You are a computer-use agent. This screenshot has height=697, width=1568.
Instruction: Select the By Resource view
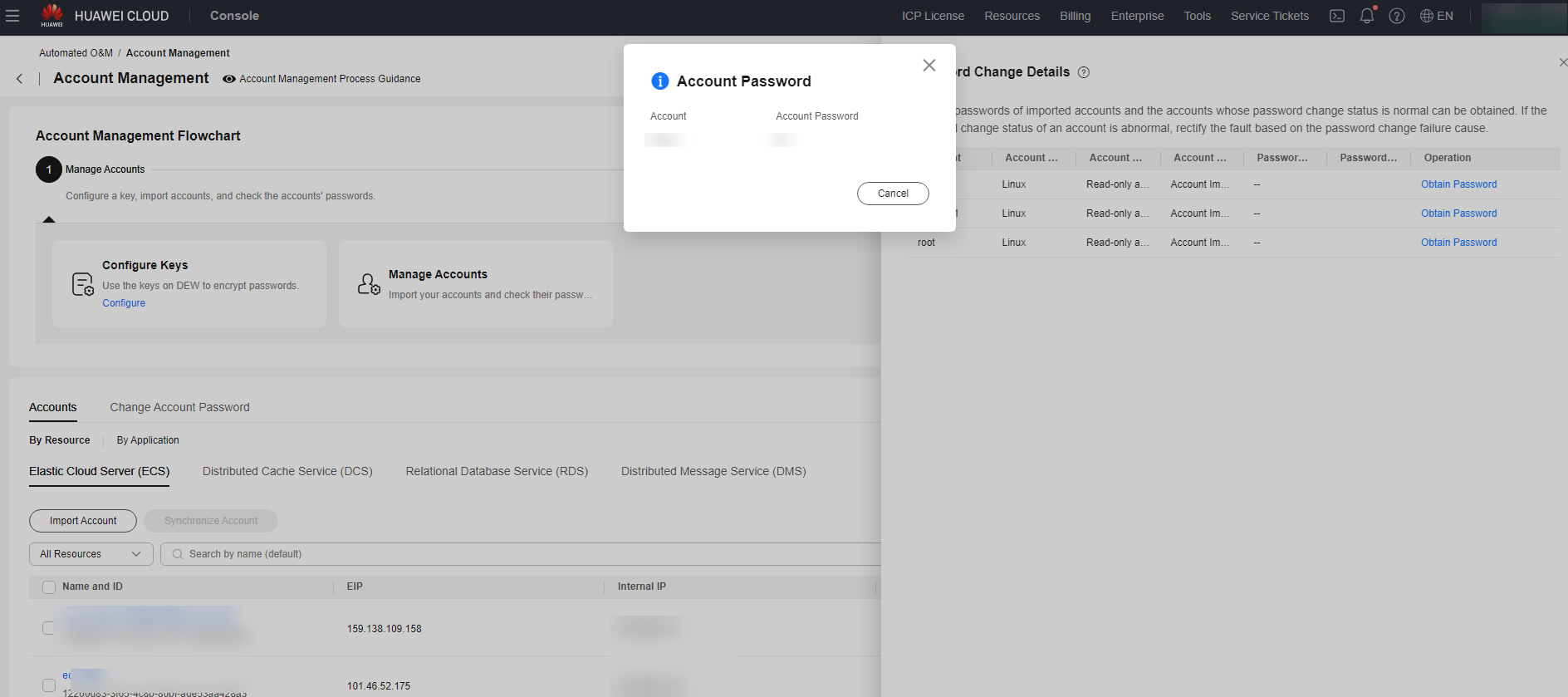click(x=60, y=440)
